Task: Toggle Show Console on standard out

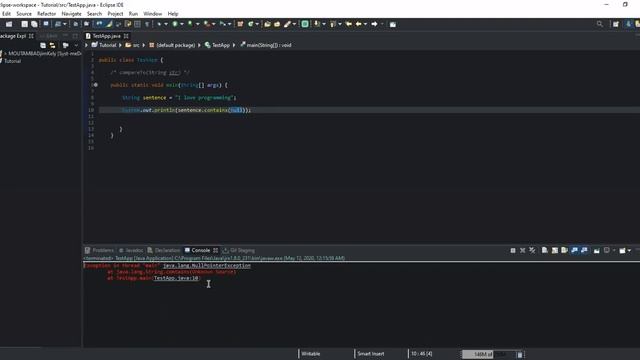Action: tap(575, 250)
